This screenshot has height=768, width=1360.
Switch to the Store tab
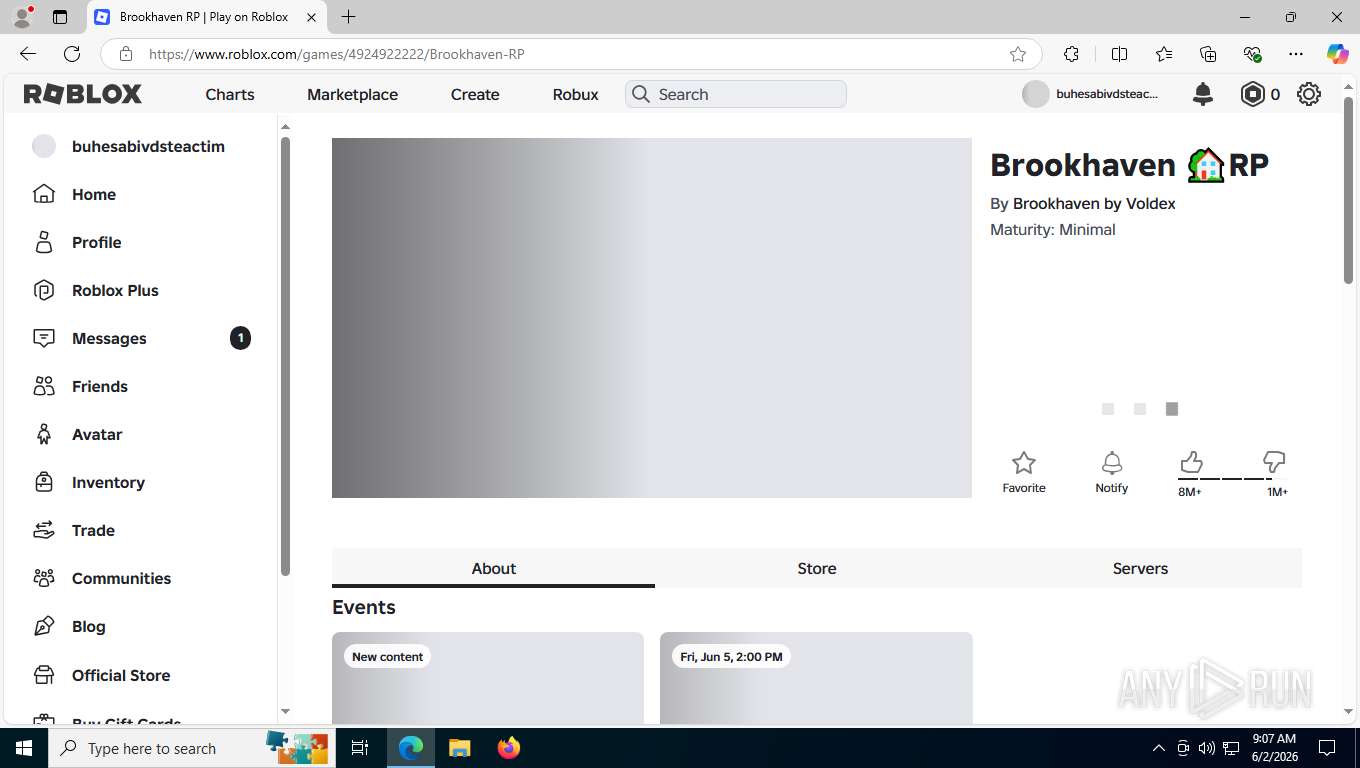pos(817,568)
